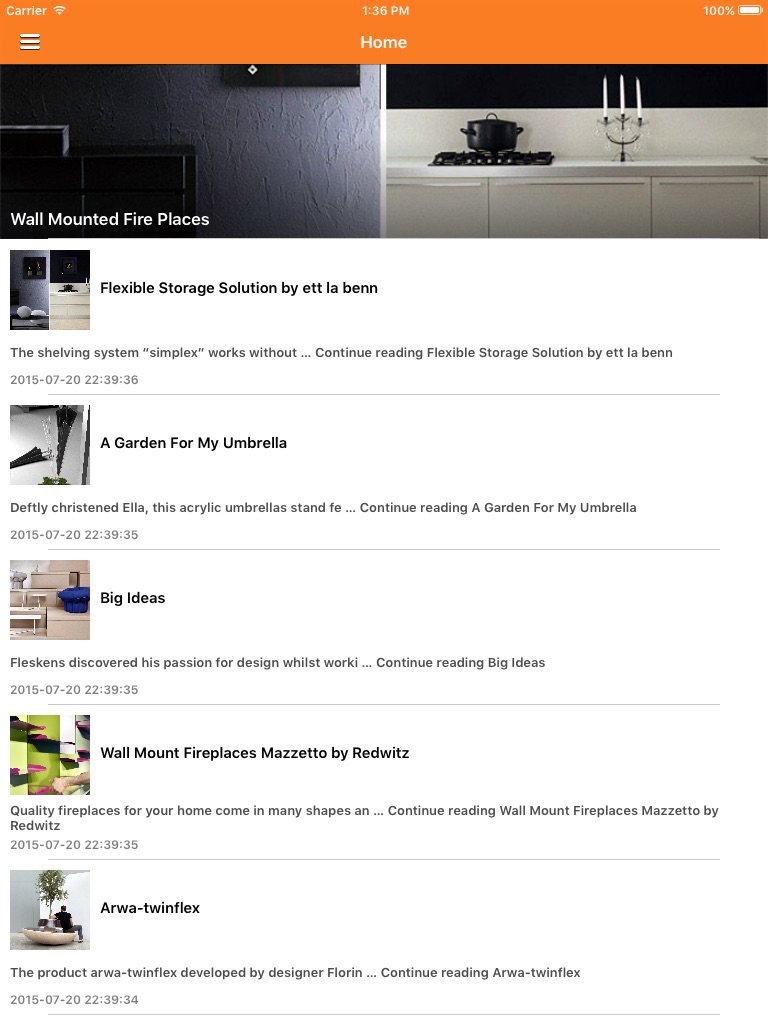This screenshot has height=1024, width=768.
Task: View the Arwa-twinflex thumbnail image
Action: coord(50,910)
